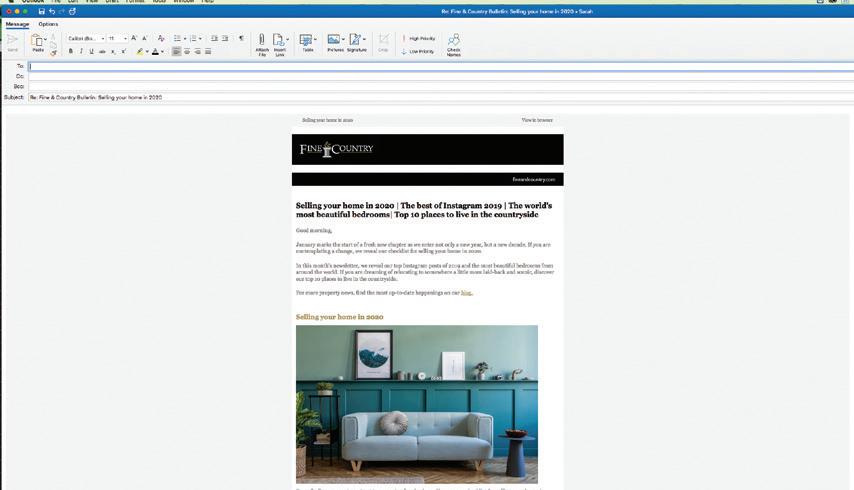Image resolution: width=854 pixels, height=490 pixels.
Task: Click the Format Painter brush icon
Action: (x=53, y=53)
